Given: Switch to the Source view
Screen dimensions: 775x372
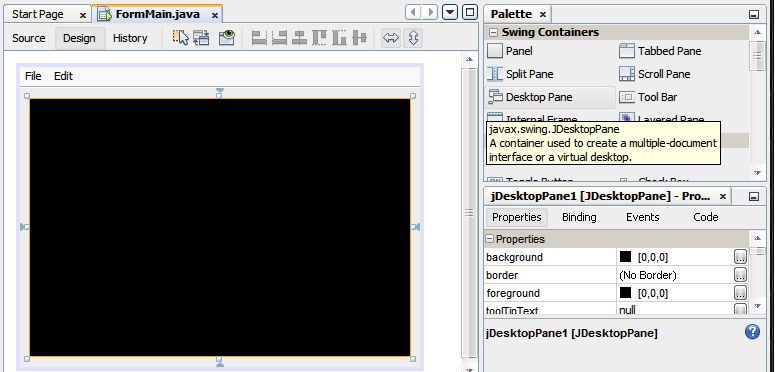Looking at the screenshot, I should [29, 38].
